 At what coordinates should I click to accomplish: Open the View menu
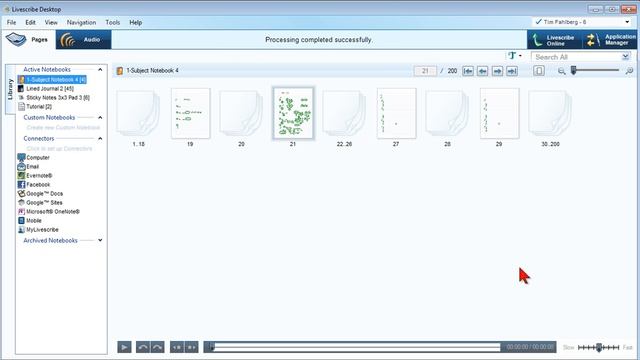tap(51, 22)
